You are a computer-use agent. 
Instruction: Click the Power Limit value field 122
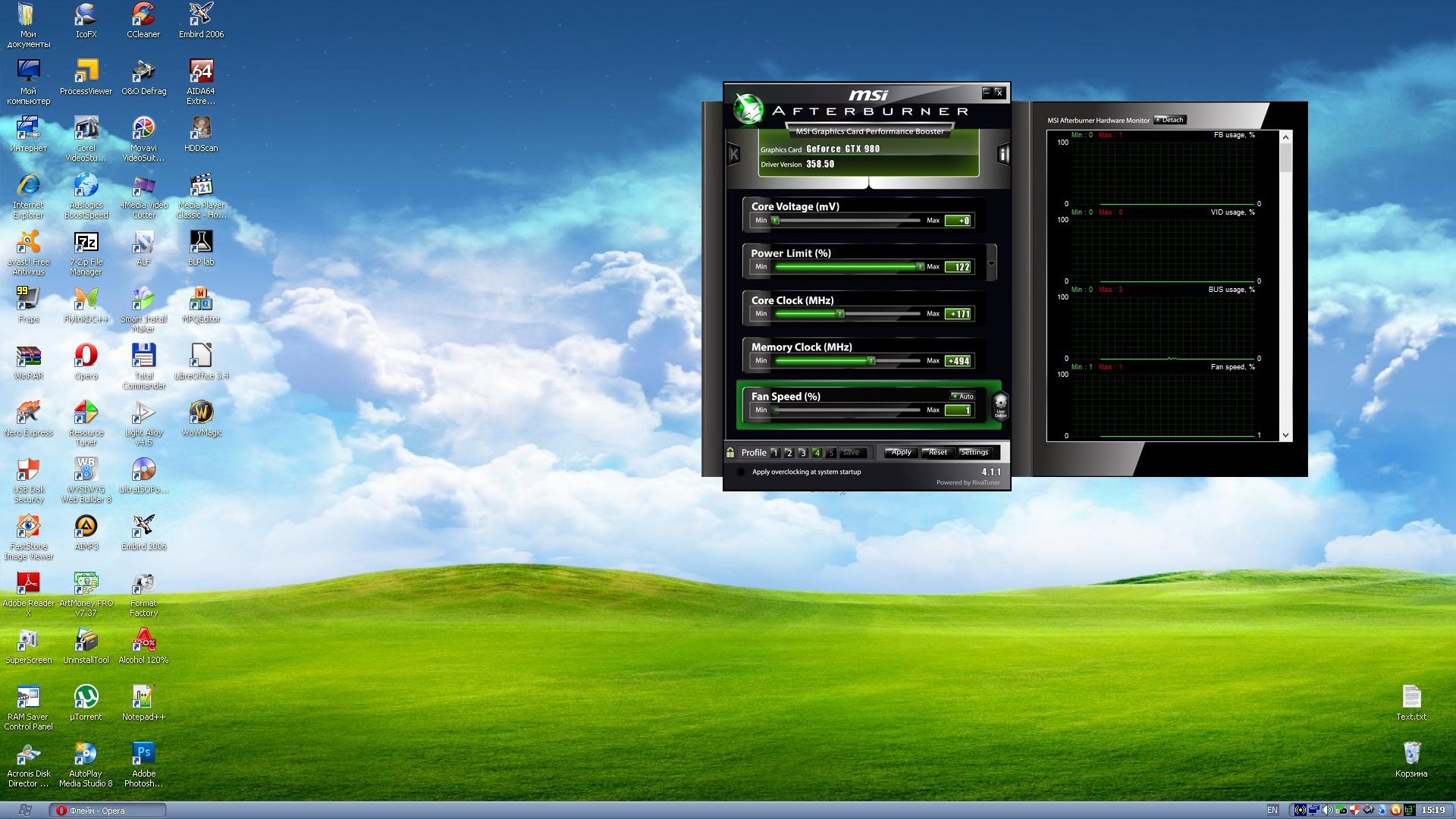[x=959, y=267]
